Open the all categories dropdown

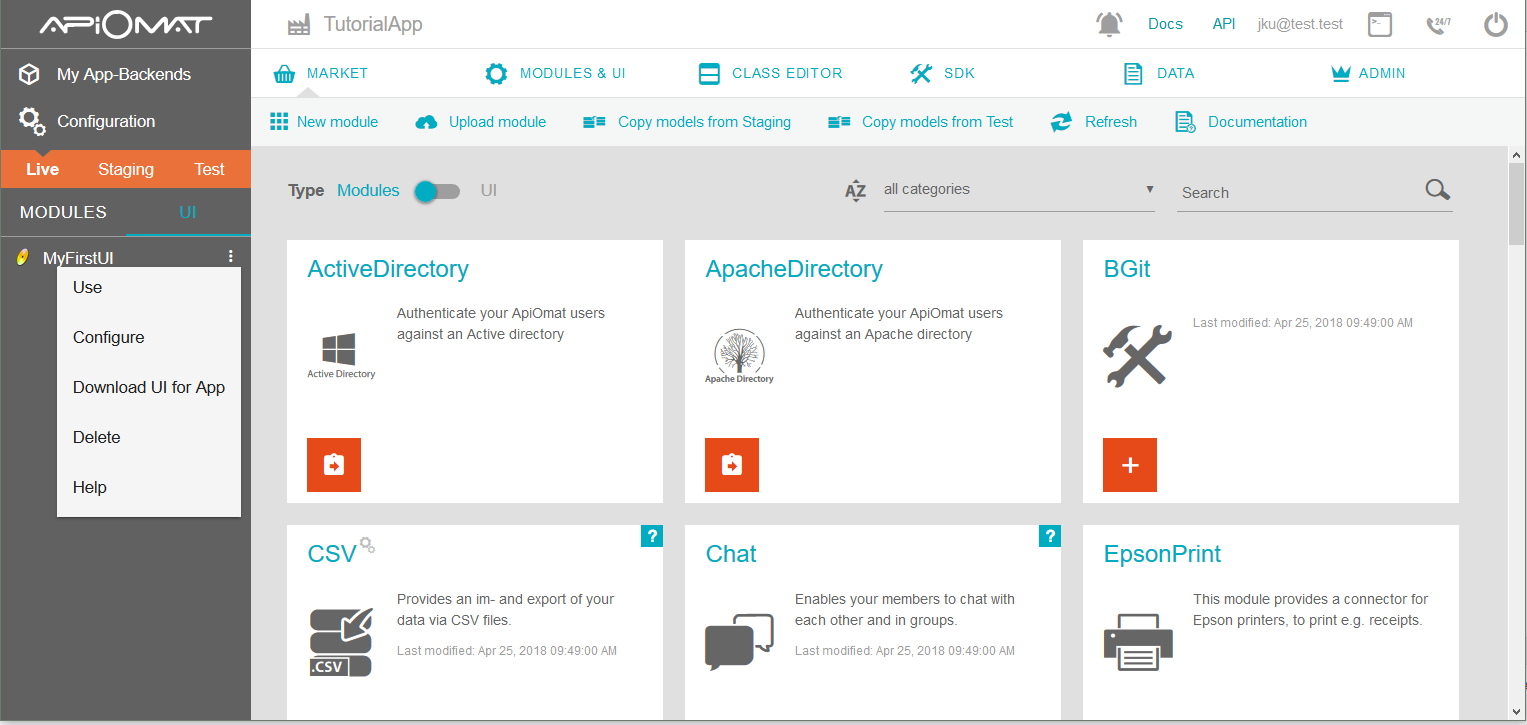tap(1018, 190)
